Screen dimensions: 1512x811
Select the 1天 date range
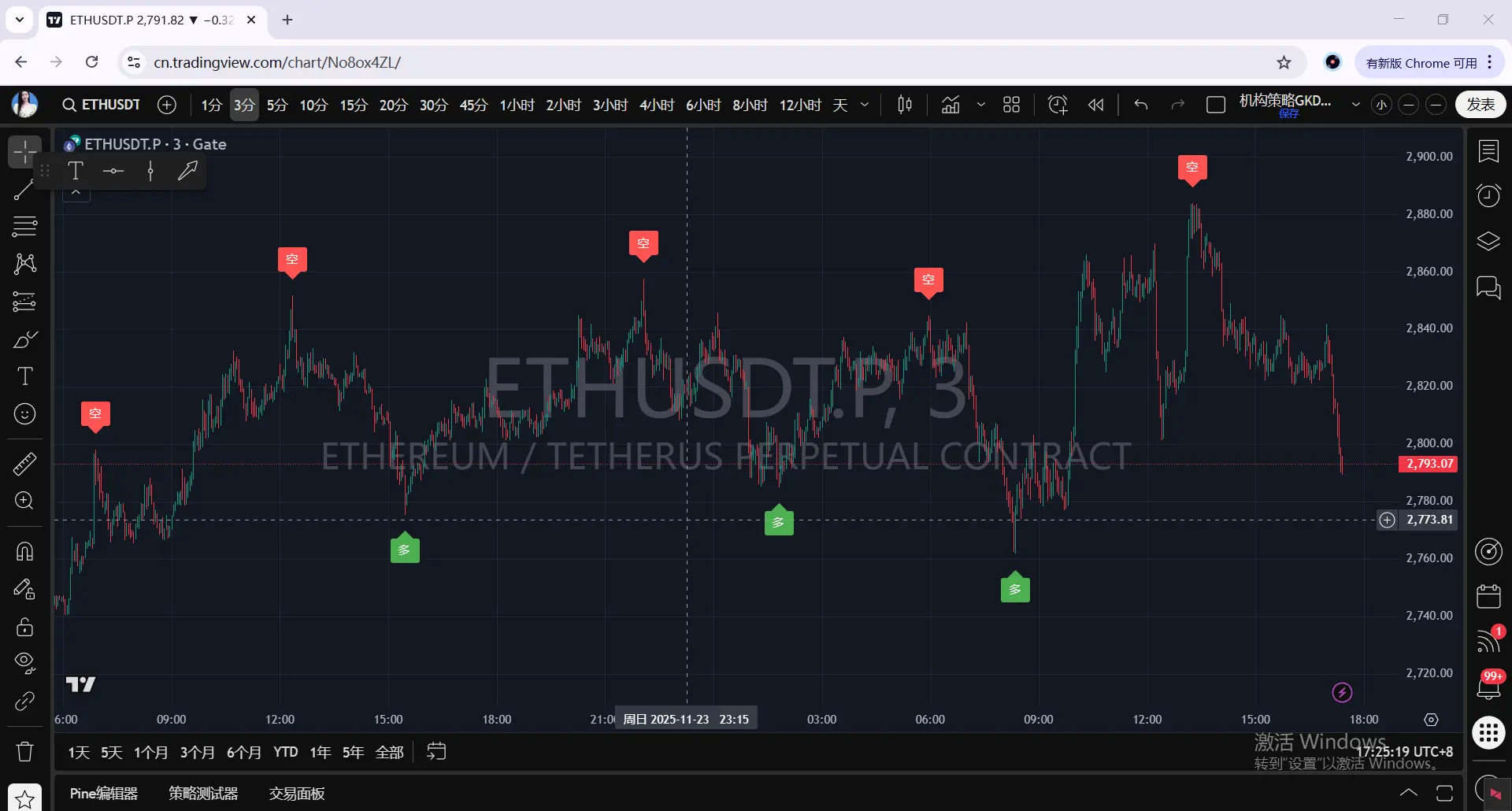tap(79, 752)
